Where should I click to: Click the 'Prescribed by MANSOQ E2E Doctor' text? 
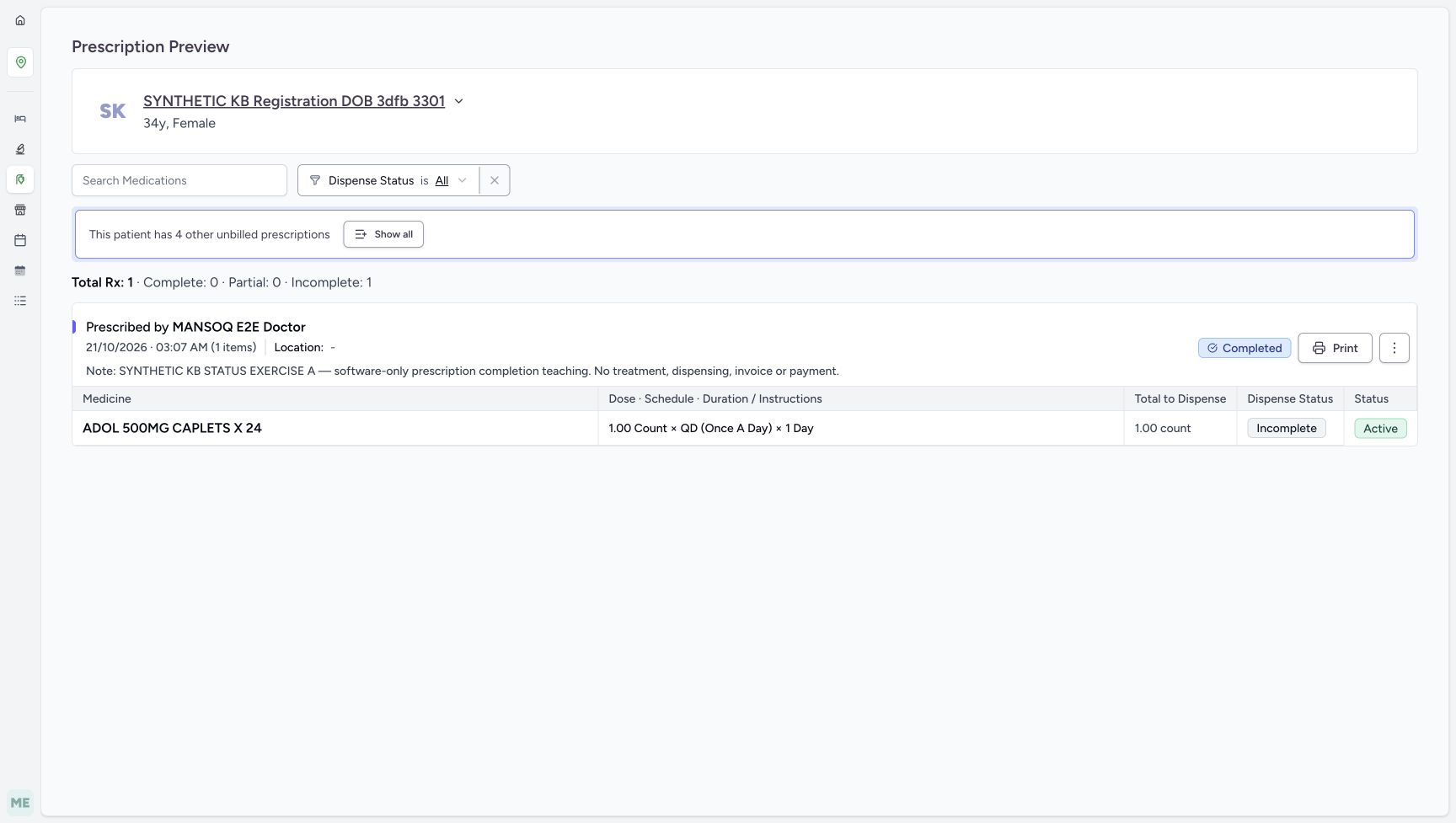click(195, 327)
